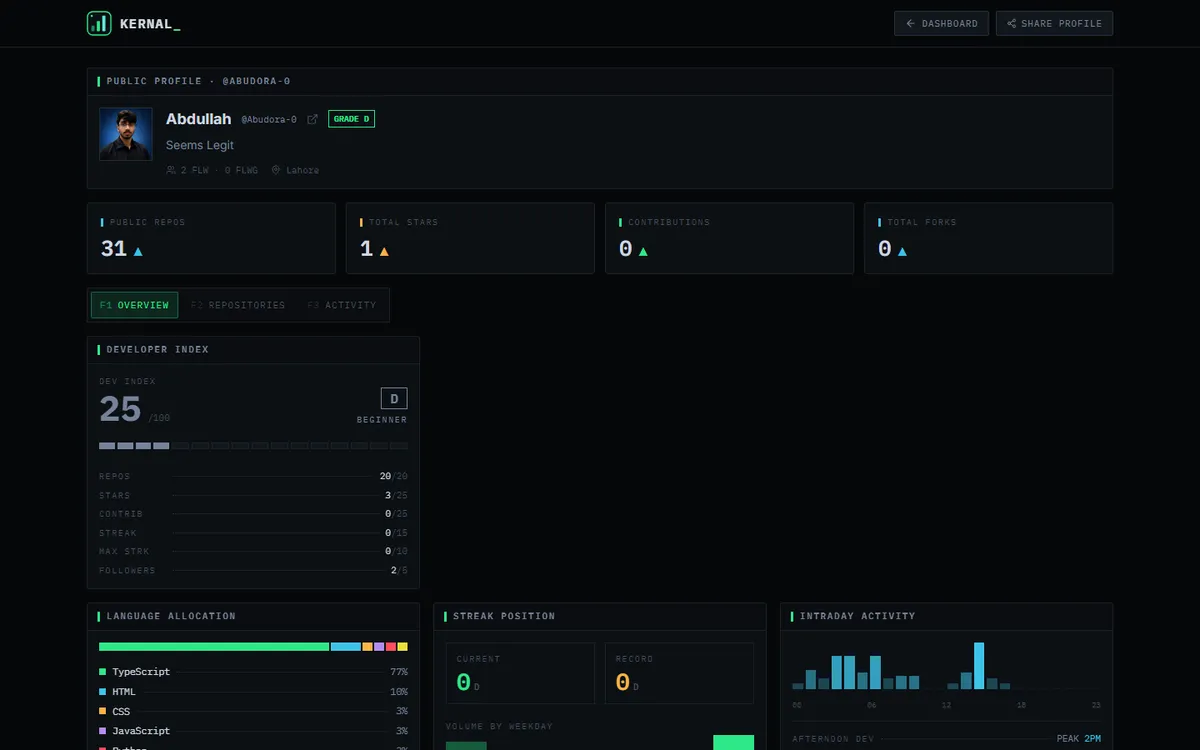Click the KERNAL_ brand name
Image resolution: width=1200 pixels, height=750 pixels.
(150, 24)
